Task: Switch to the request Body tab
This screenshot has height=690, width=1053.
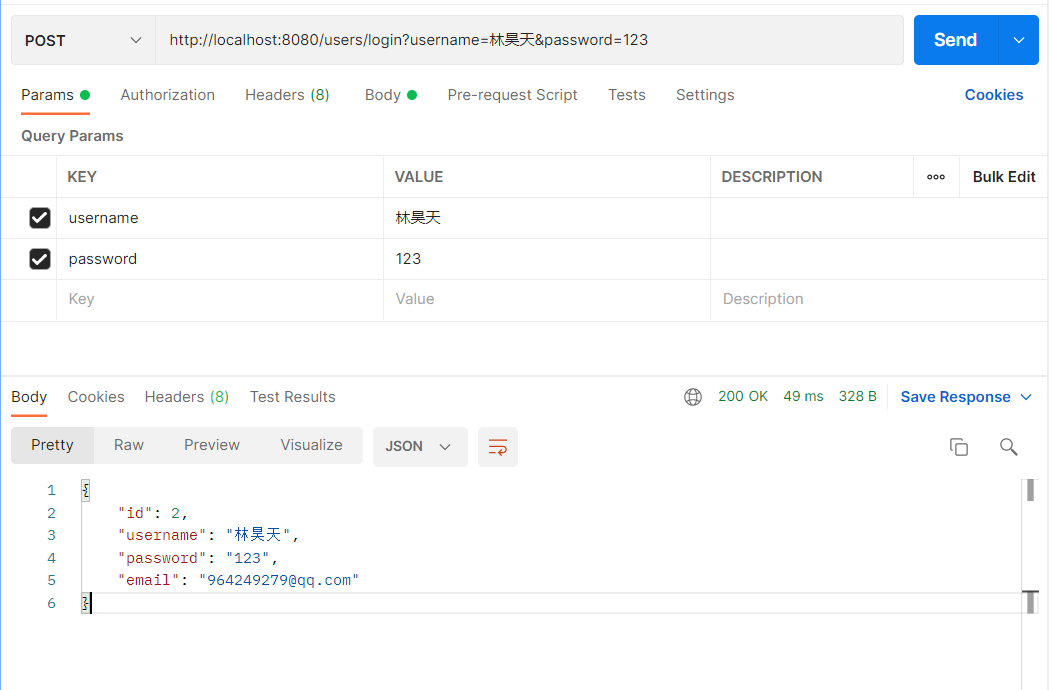Action: [390, 95]
